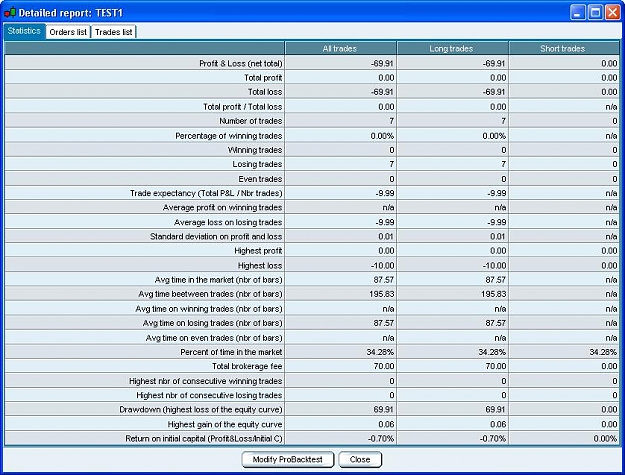Click the Close button at bottom

click(360, 459)
